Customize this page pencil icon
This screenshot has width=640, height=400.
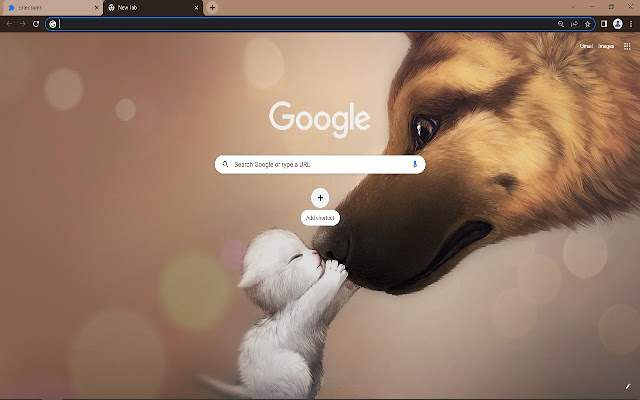click(628, 386)
